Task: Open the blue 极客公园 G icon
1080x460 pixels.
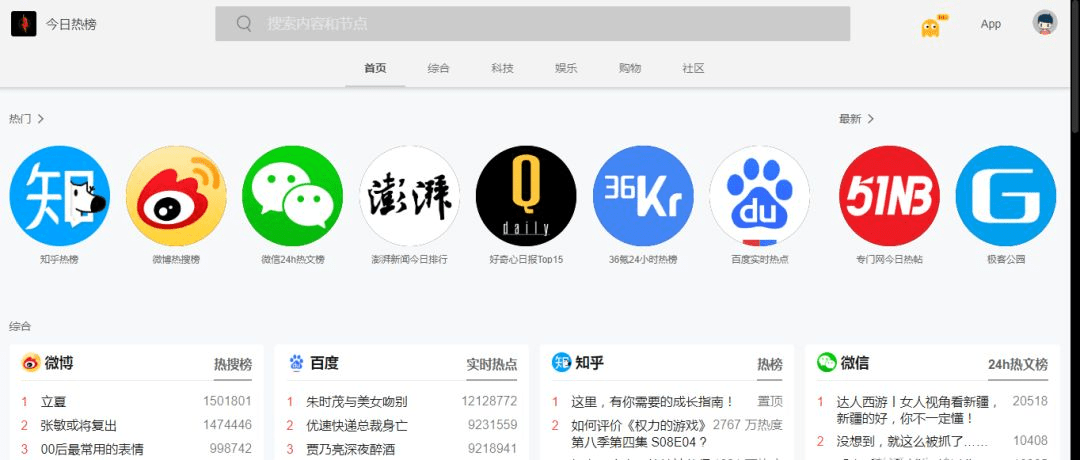Action: tap(1006, 196)
